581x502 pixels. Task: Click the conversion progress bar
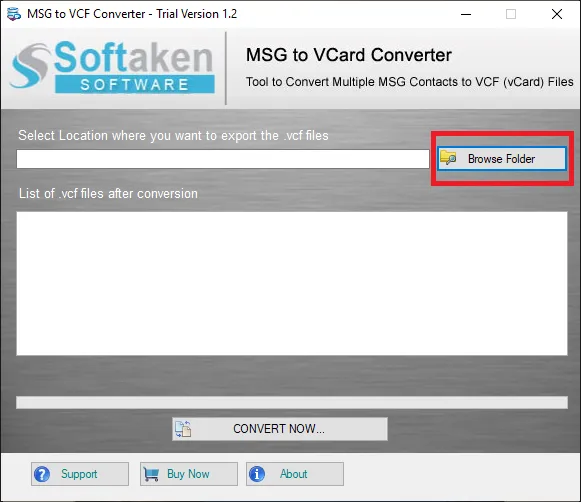[x=292, y=402]
